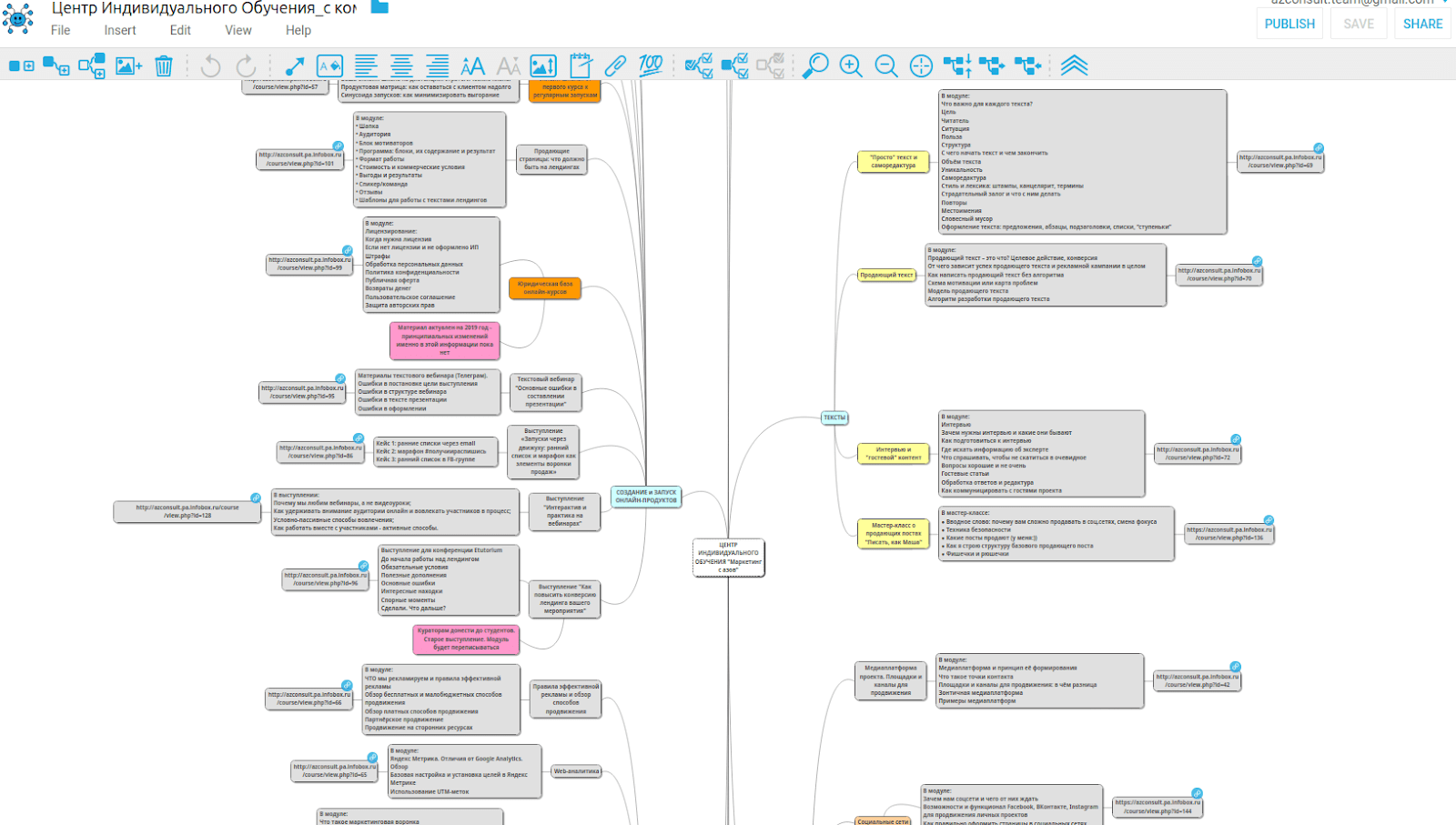Image resolution: width=1456 pixels, height=825 pixels.
Task: Select the pink Материал актуален на 2019 год node
Action: point(445,340)
